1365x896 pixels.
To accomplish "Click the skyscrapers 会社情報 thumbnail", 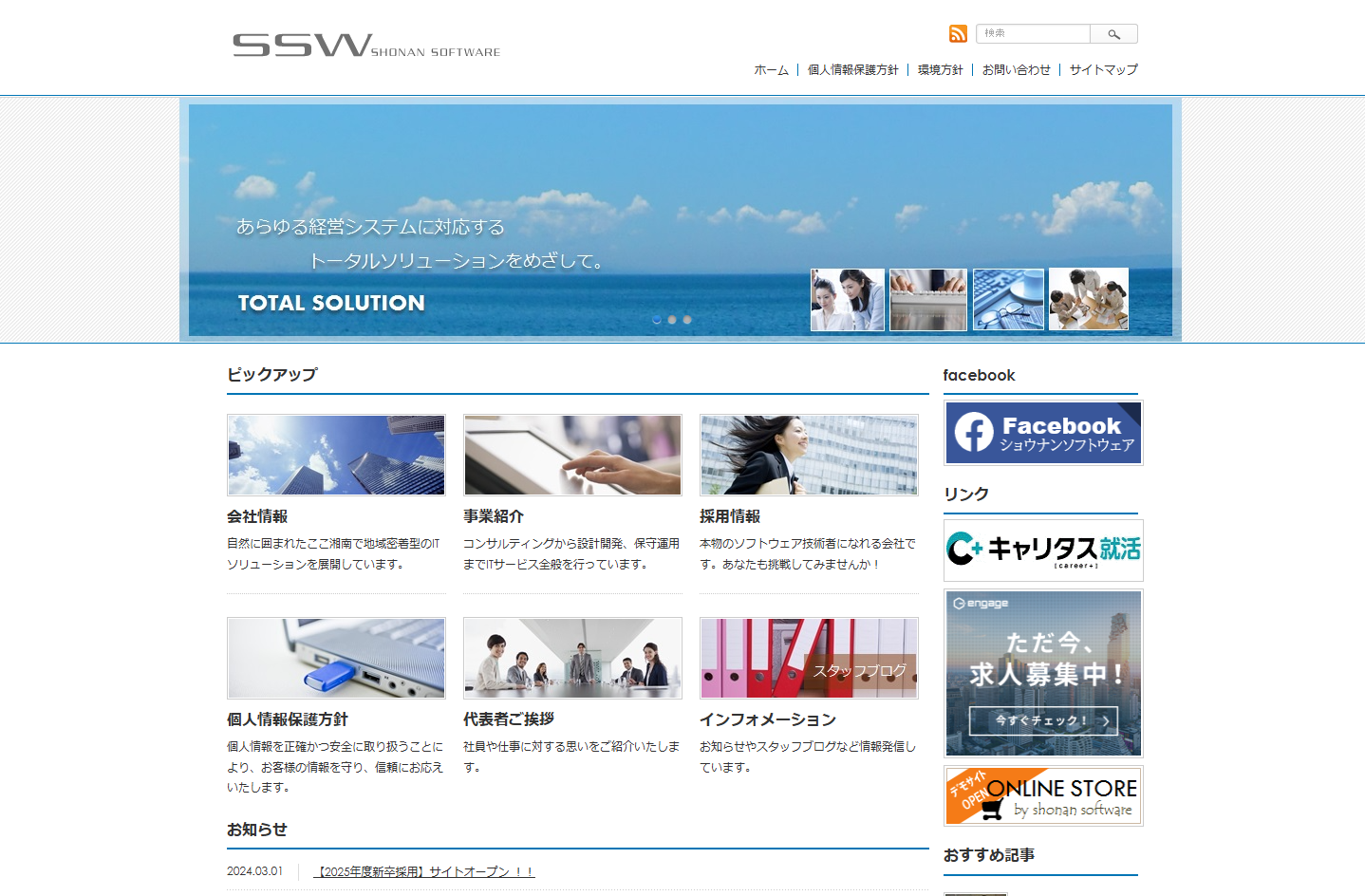I will click(x=336, y=455).
